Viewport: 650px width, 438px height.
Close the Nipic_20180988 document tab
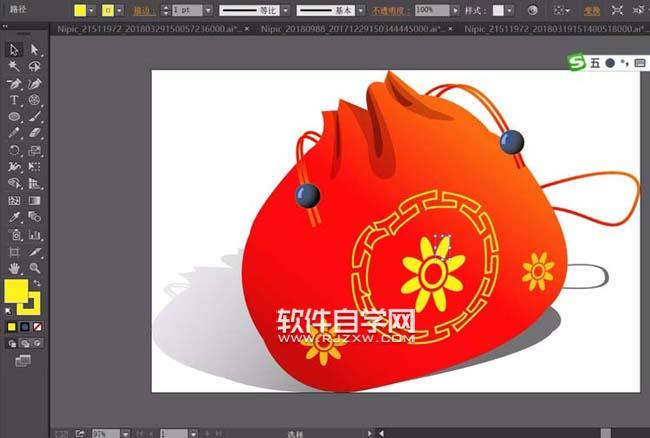pyautogui.click(x=450, y=29)
